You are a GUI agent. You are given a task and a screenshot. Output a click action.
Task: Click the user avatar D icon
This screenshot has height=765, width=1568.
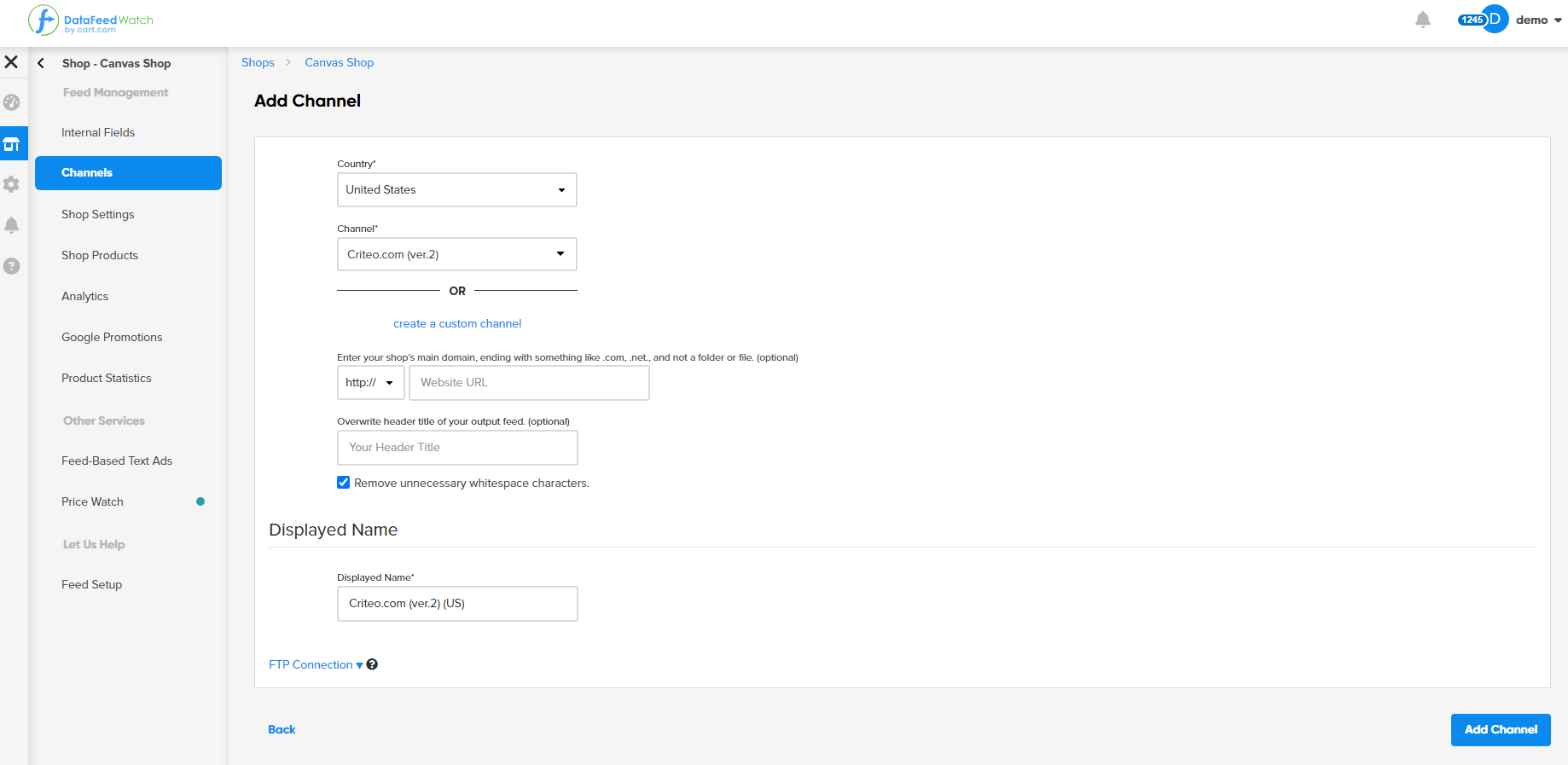1495,20
